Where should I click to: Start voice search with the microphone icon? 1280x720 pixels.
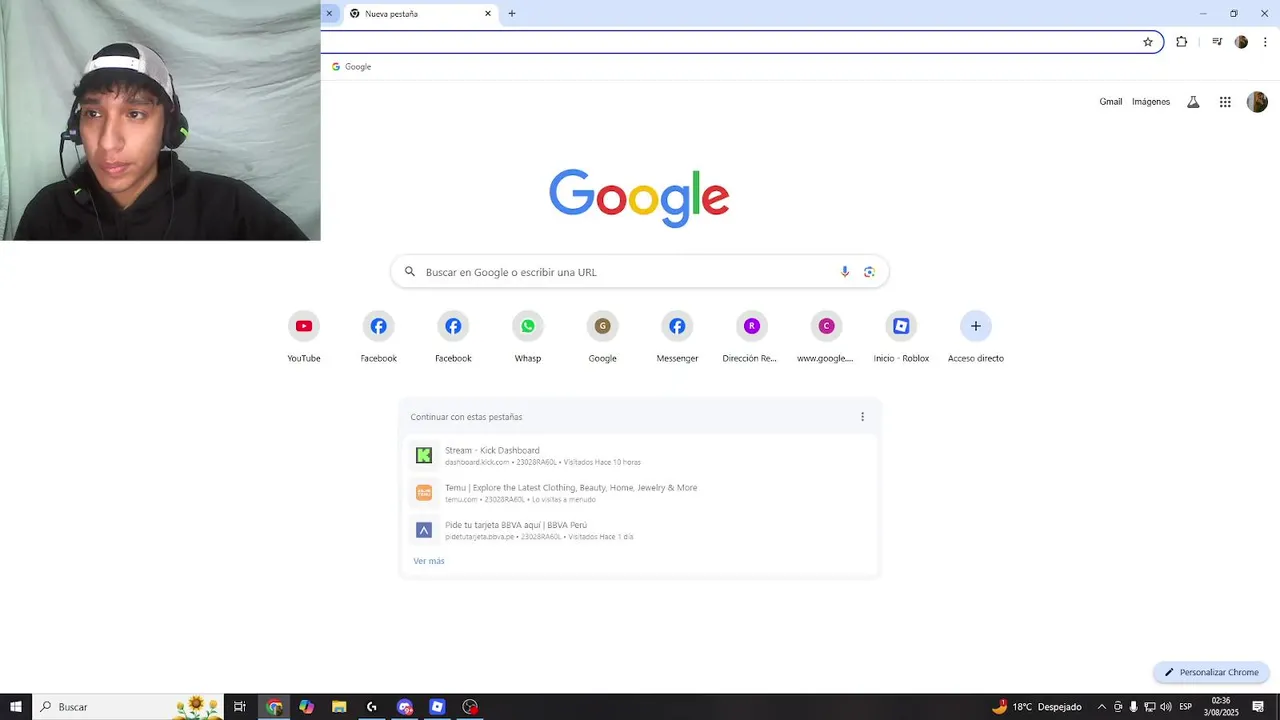coord(845,272)
